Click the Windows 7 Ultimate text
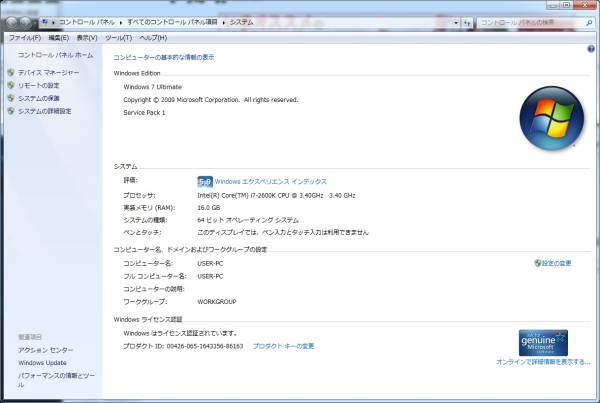Image resolution: width=600 pixels, height=403 pixels. coord(153,87)
